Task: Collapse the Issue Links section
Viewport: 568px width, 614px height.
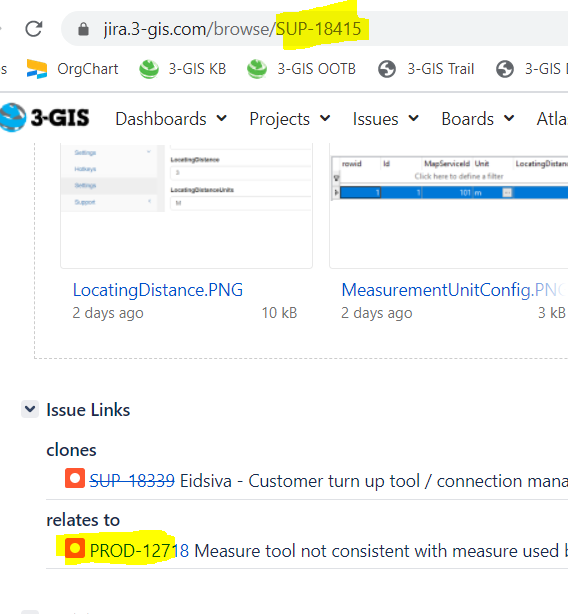Action: click(30, 409)
